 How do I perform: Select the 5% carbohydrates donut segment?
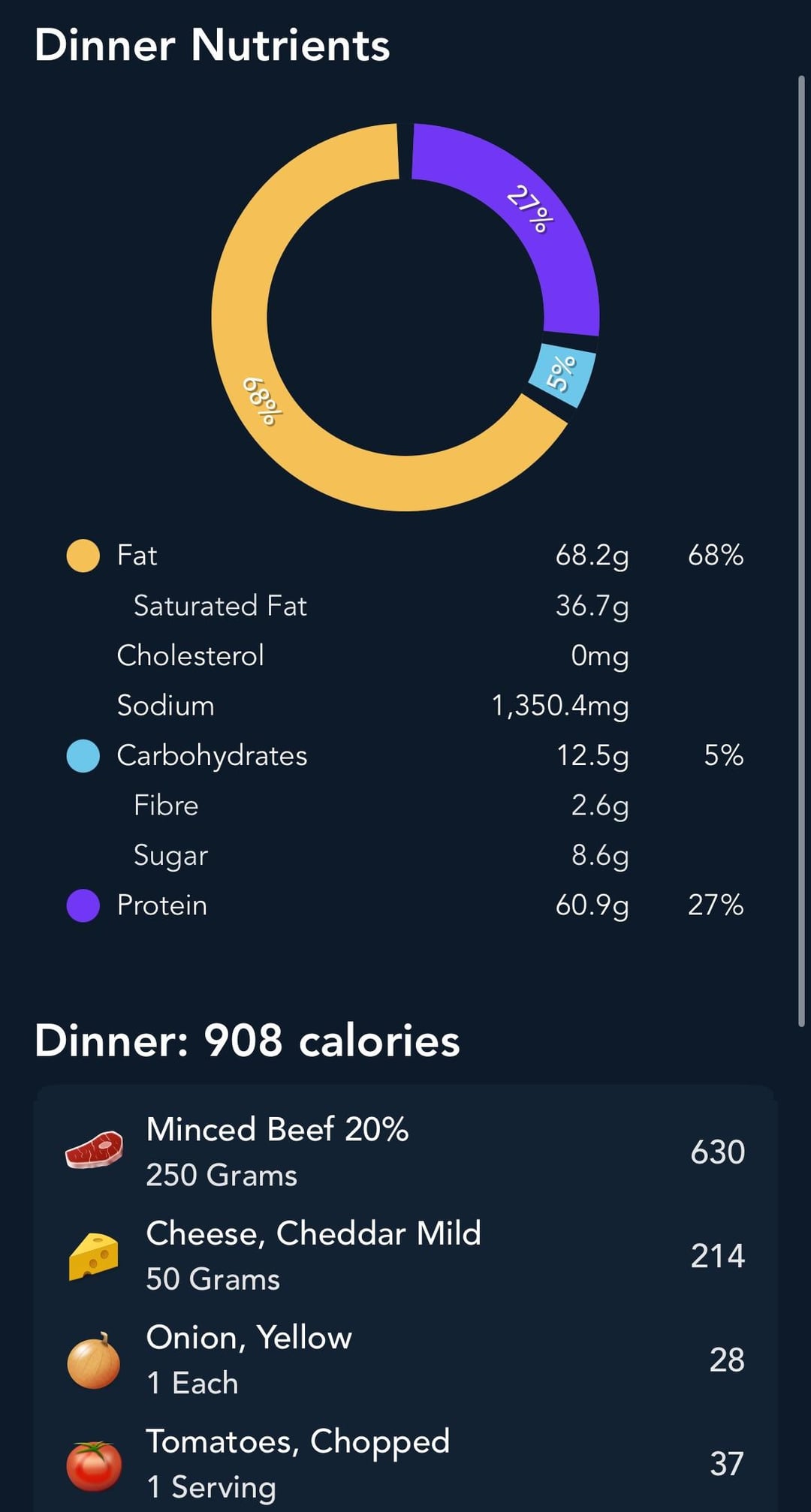tap(562, 373)
